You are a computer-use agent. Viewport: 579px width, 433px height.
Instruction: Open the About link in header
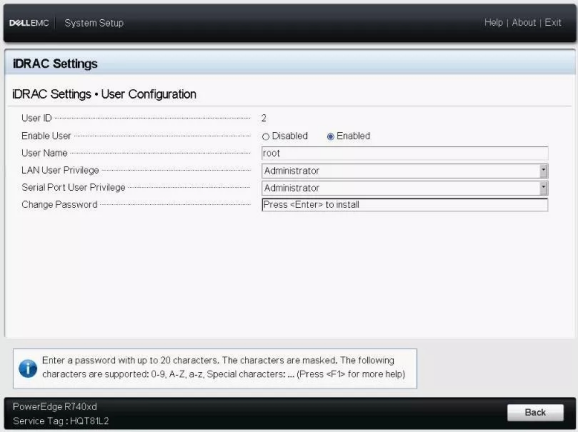(x=524, y=23)
